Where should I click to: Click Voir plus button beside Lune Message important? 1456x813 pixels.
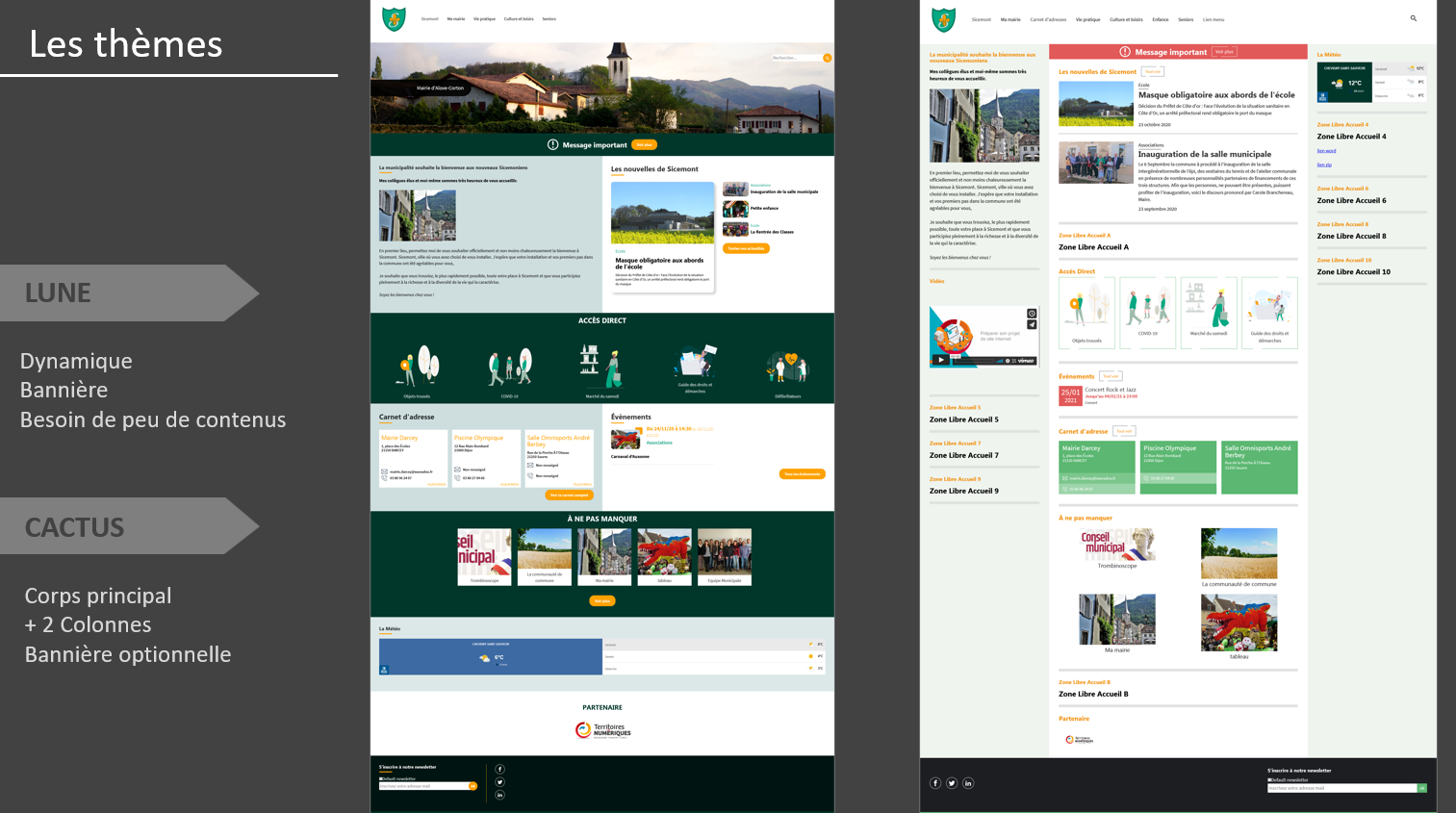pos(644,144)
